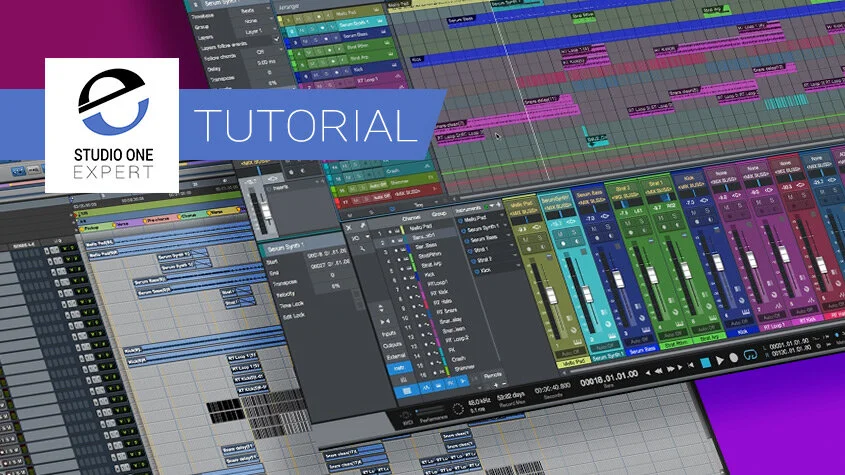Click the 00018.01.01.00 bars time display

point(609,377)
